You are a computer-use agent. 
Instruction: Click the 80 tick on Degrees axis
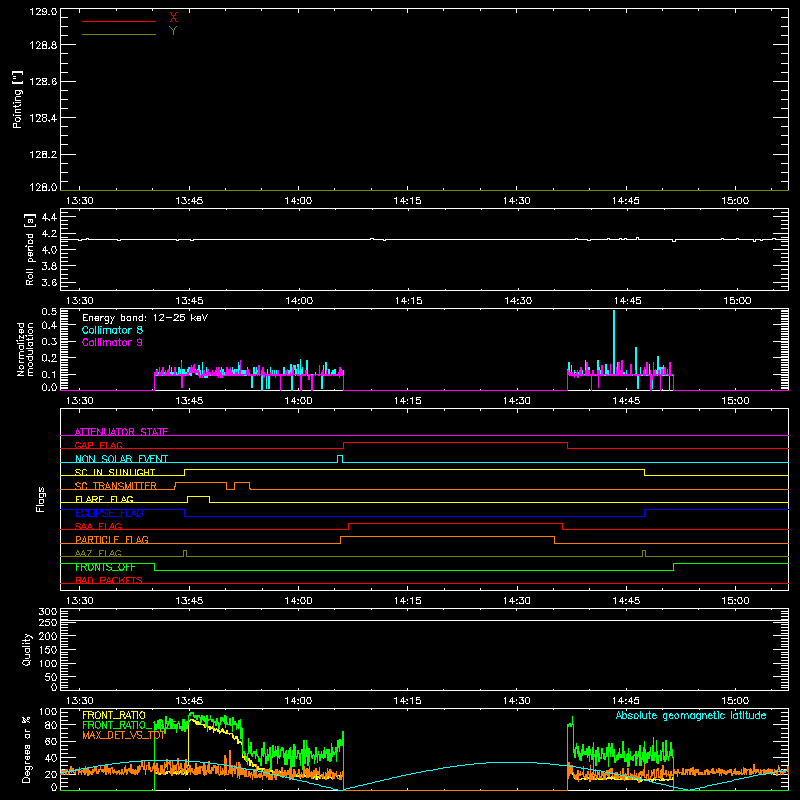pyautogui.click(x=51, y=725)
